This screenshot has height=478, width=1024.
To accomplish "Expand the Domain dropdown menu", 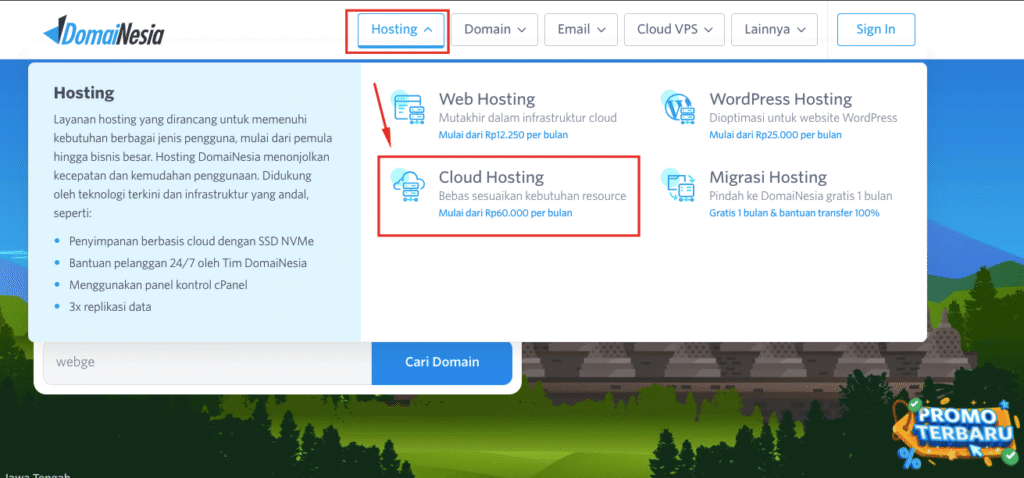I will [x=494, y=29].
